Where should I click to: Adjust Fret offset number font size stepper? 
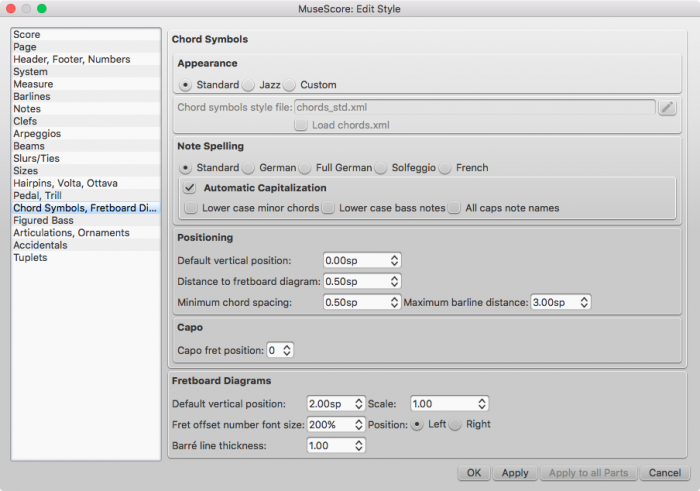click(359, 425)
